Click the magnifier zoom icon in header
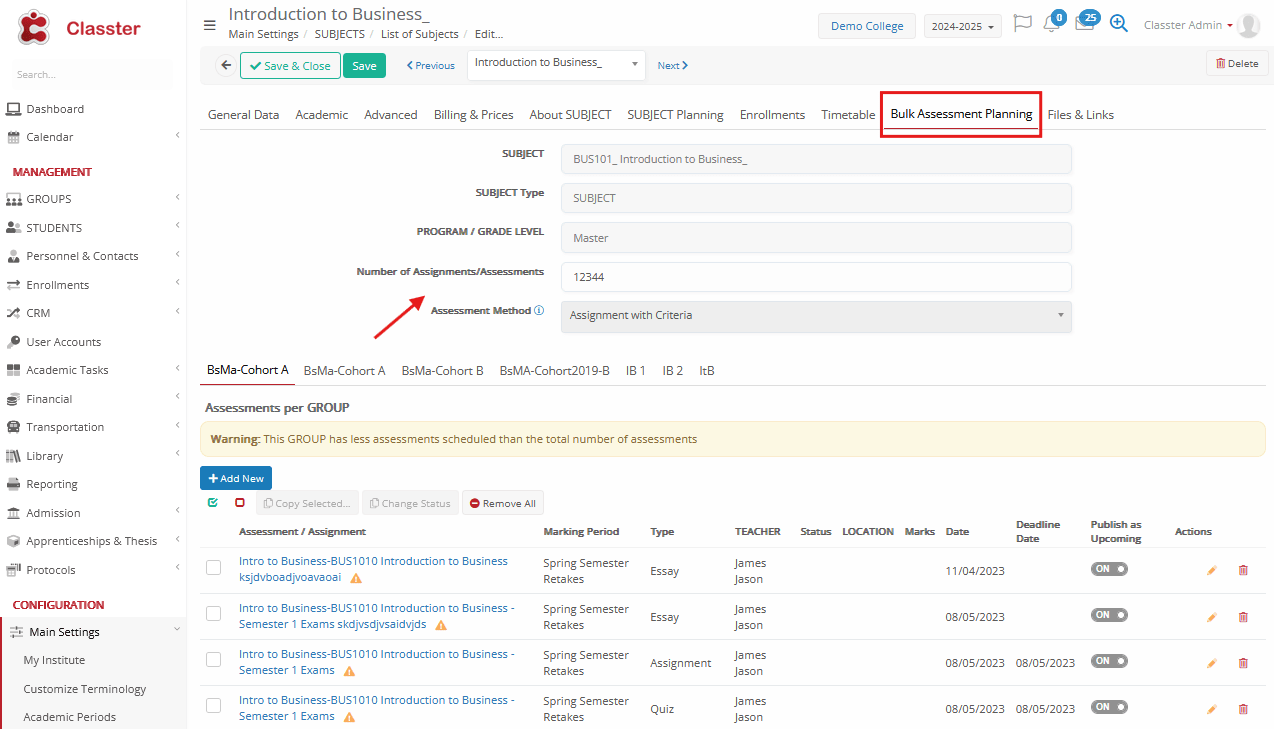The width and height of the screenshot is (1274, 729). click(x=1119, y=24)
